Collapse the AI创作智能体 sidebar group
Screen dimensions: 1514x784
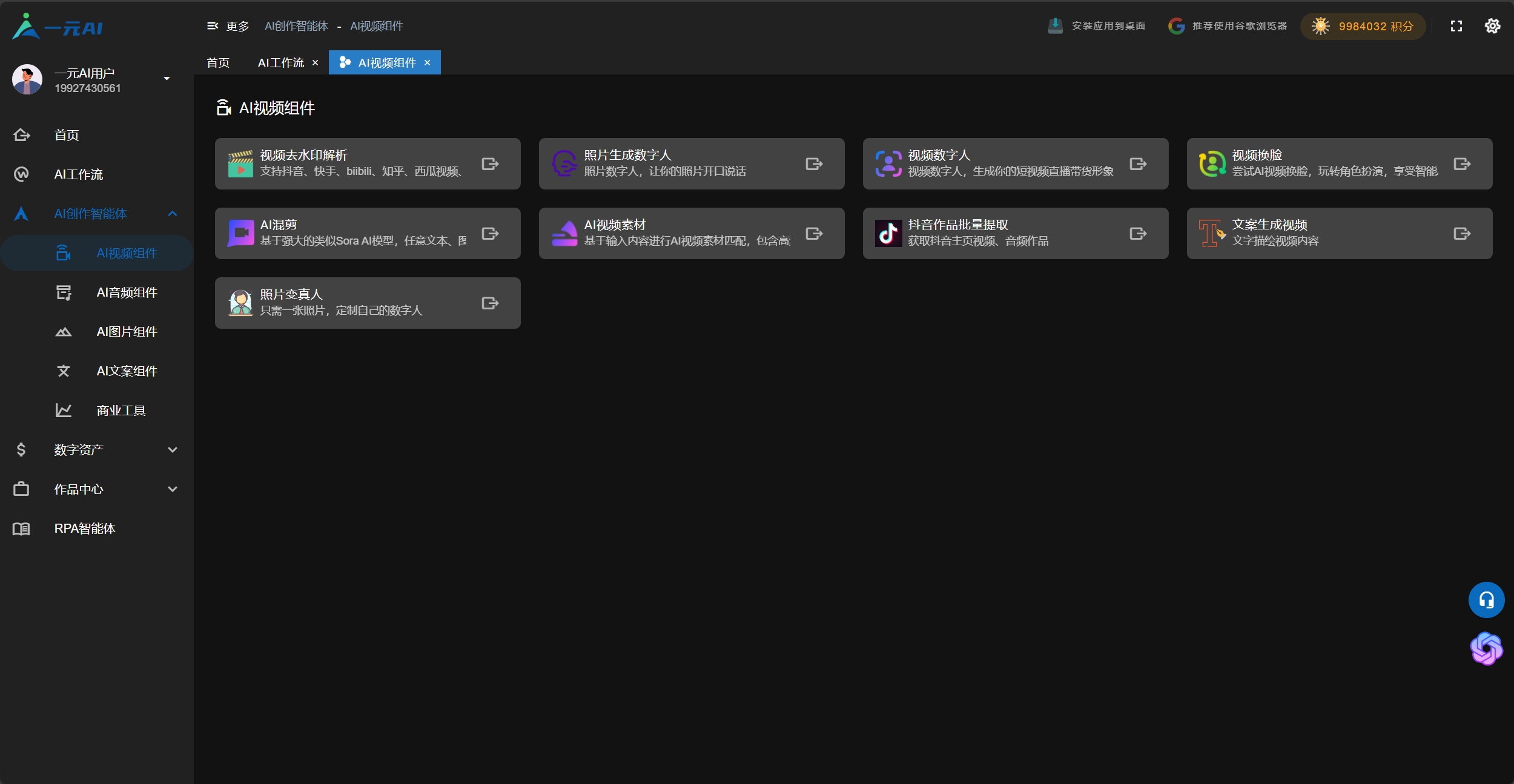coord(173,214)
